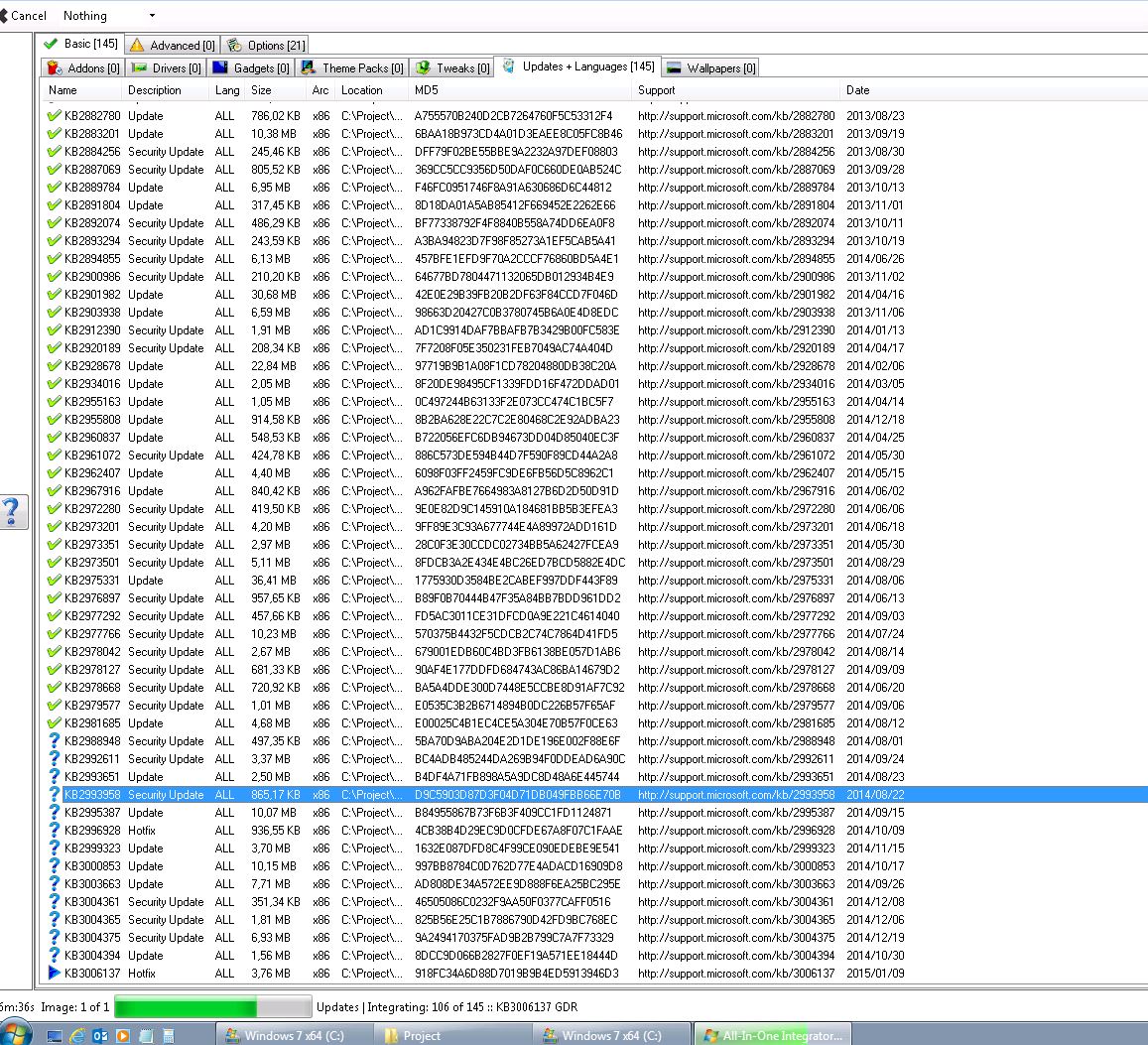Viewport: 1148px width, 1045px height.
Task: Click the Show Desktop icon in the taskbar
Action: pos(55,1036)
